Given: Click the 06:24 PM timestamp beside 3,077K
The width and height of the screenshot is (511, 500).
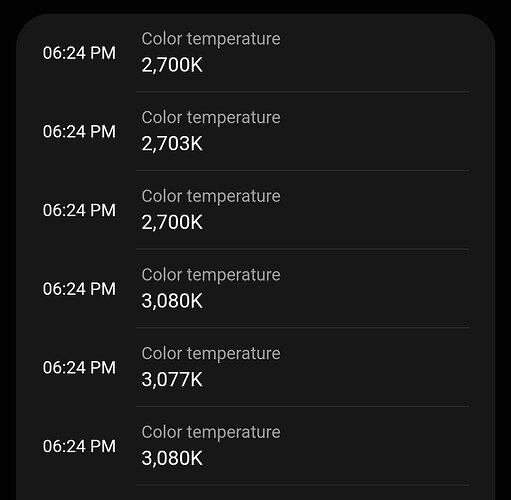Looking at the screenshot, I should (x=79, y=367).
